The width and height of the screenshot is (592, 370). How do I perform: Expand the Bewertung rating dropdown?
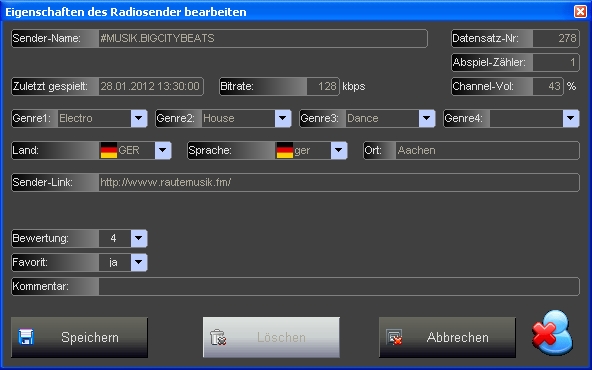pos(139,238)
